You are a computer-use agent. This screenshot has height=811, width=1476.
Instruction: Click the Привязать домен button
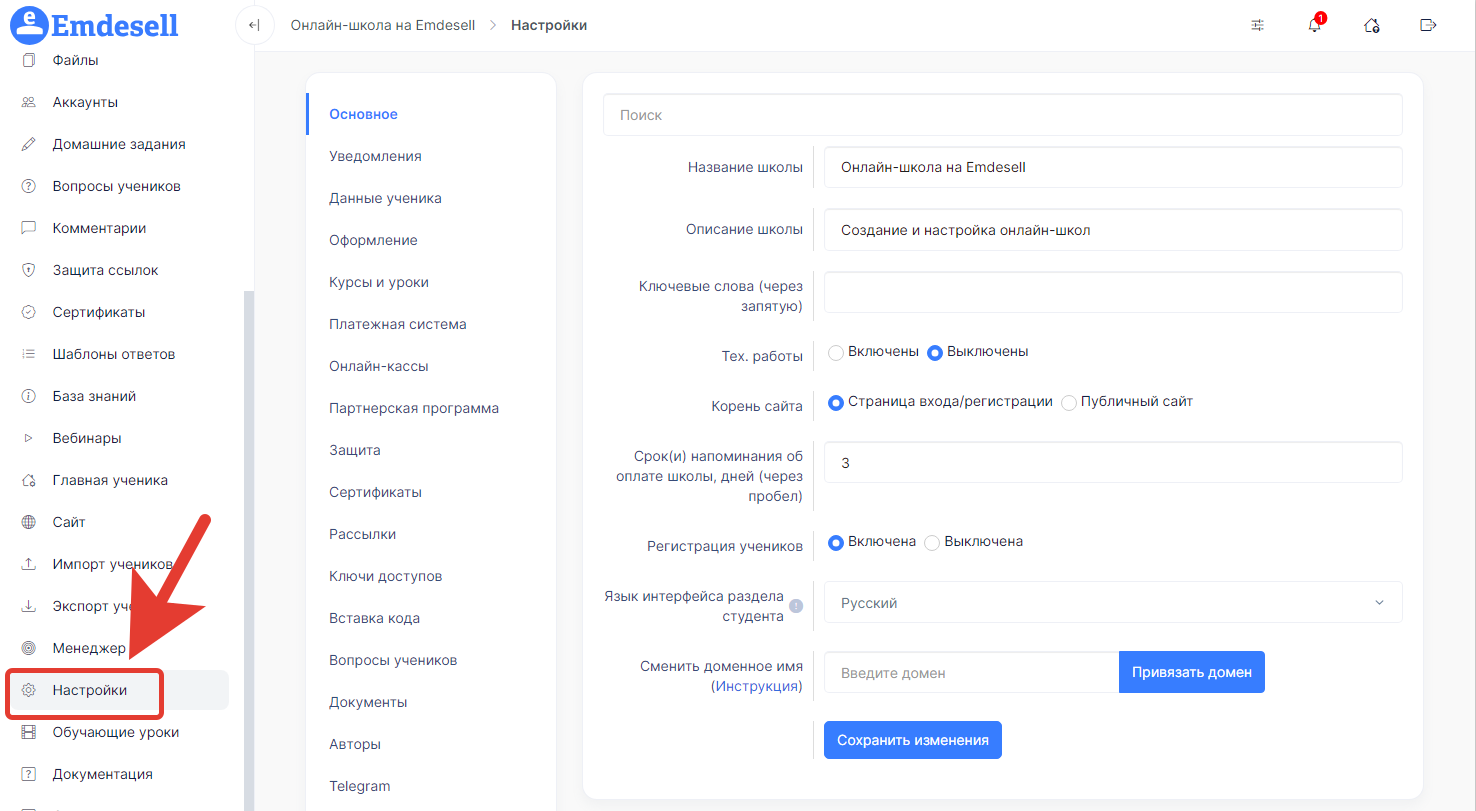coord(1191,672)
